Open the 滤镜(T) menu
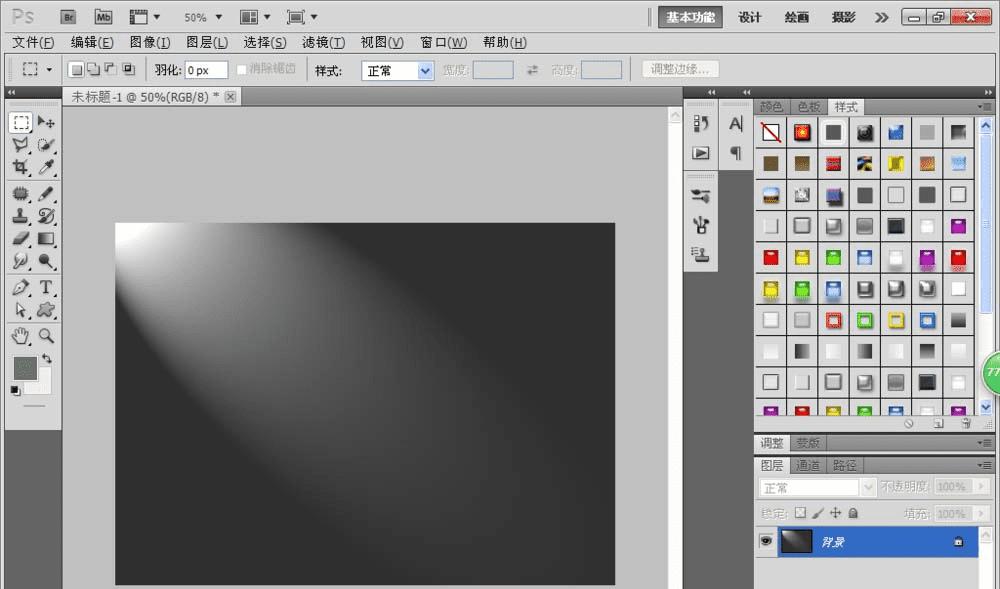 click(x=323, y=43)
